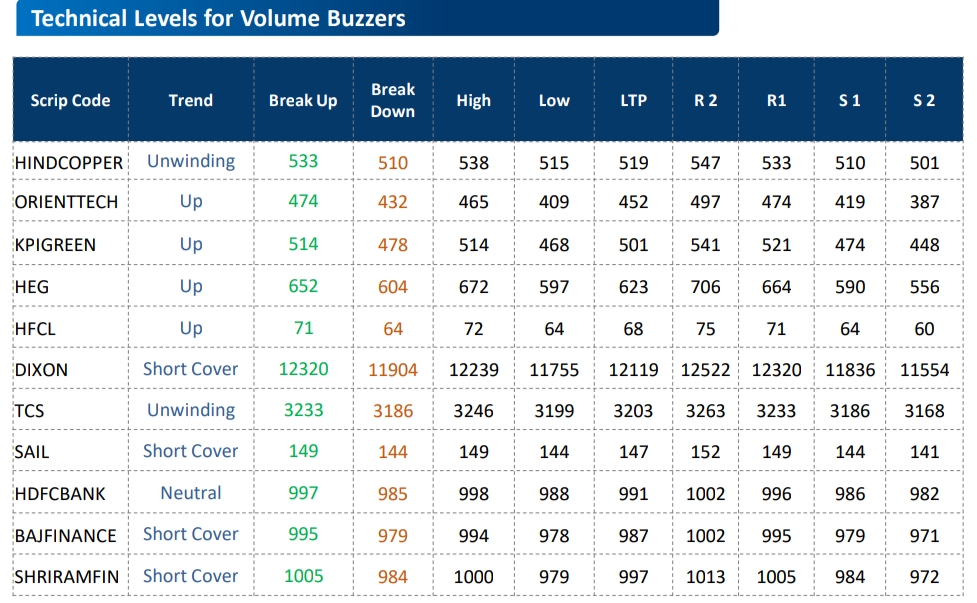Click the Trend column header

point(190,100)
